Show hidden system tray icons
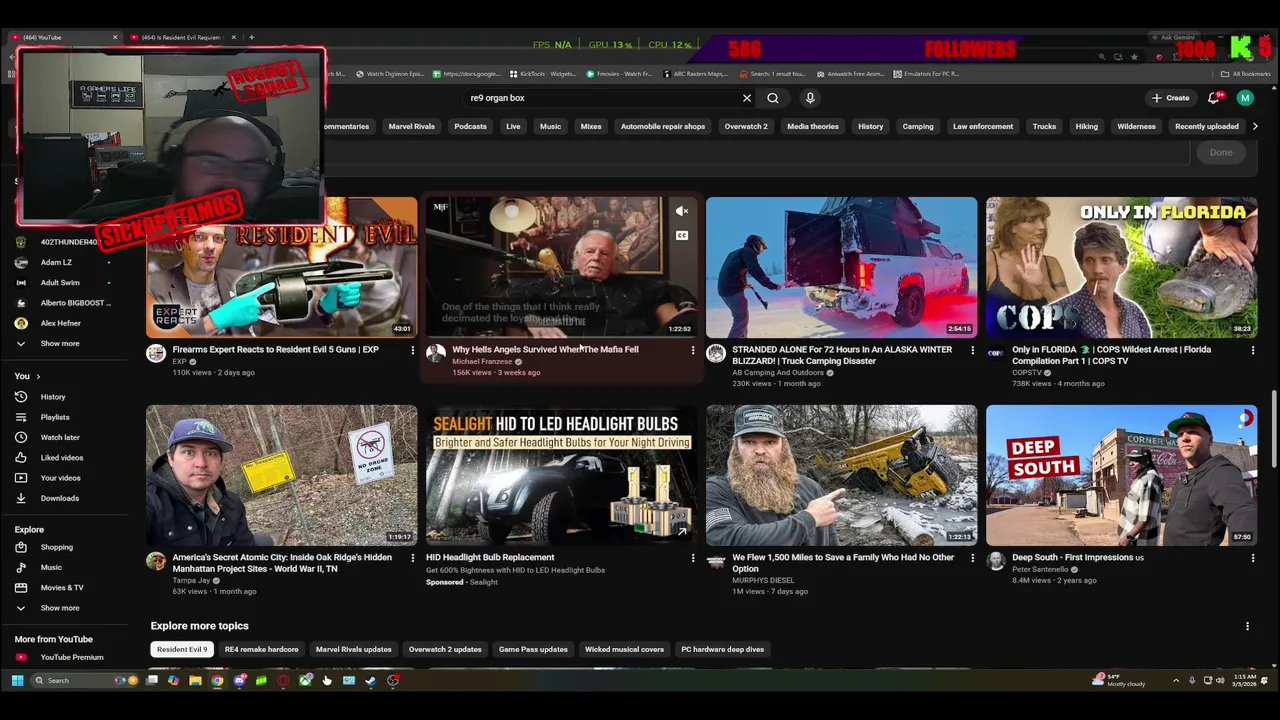 pos(1177,681)
